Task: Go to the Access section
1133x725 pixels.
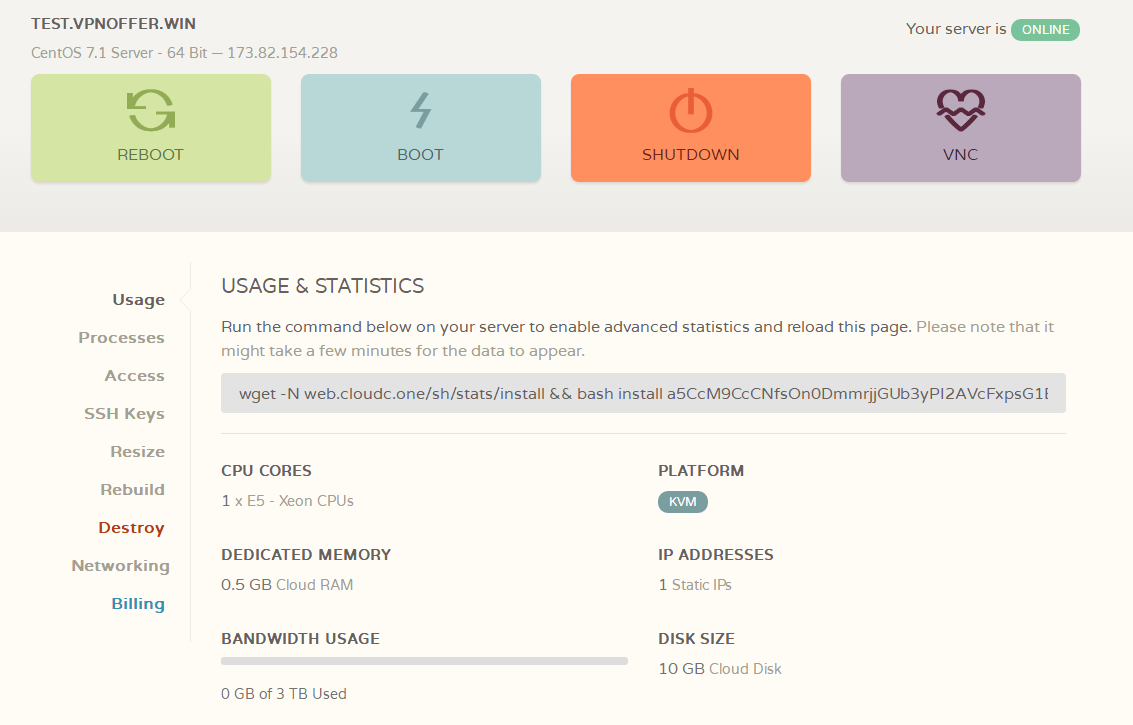Action: [x=134, y=376]
